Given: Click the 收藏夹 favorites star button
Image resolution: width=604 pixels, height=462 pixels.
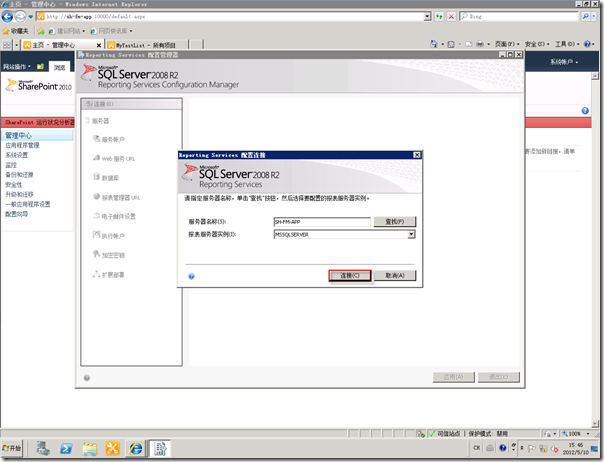Looking at the screenshot, I should point(16,31).
